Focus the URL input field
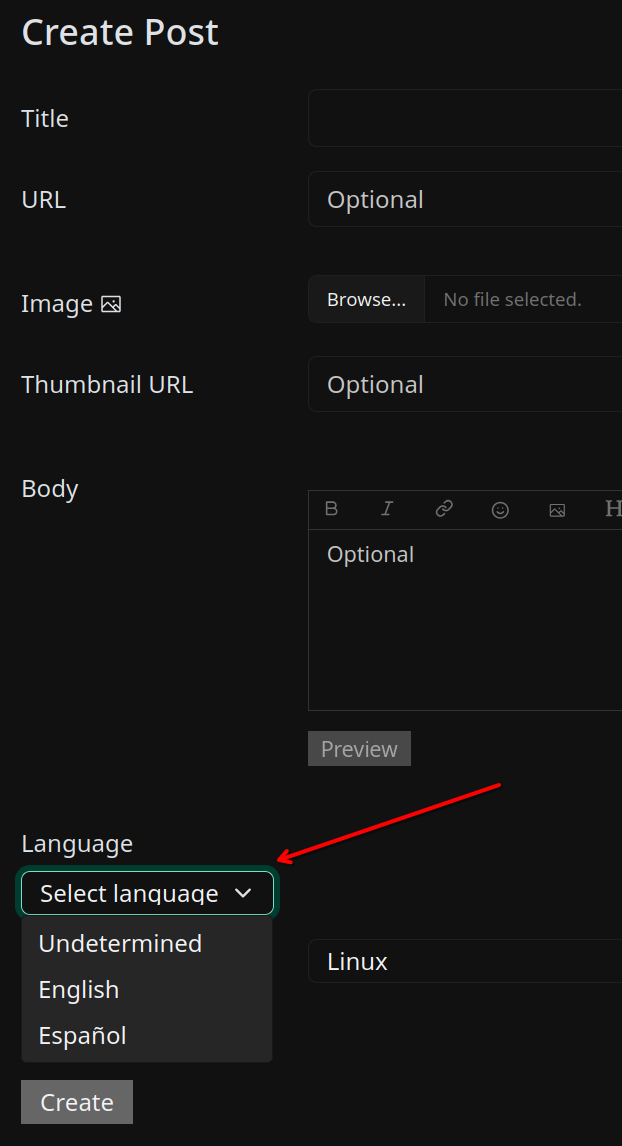The height and width of the screenshot is (1146, 622). pyautogui.click(x=465, y=199)
